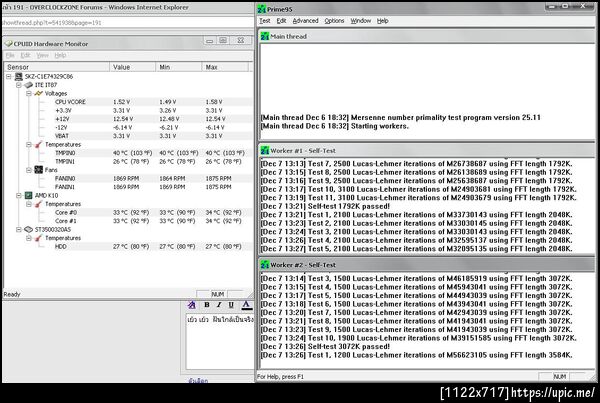This screenshot has width=600, height=403.
Task: Click the Value column header
Action: 133,67
